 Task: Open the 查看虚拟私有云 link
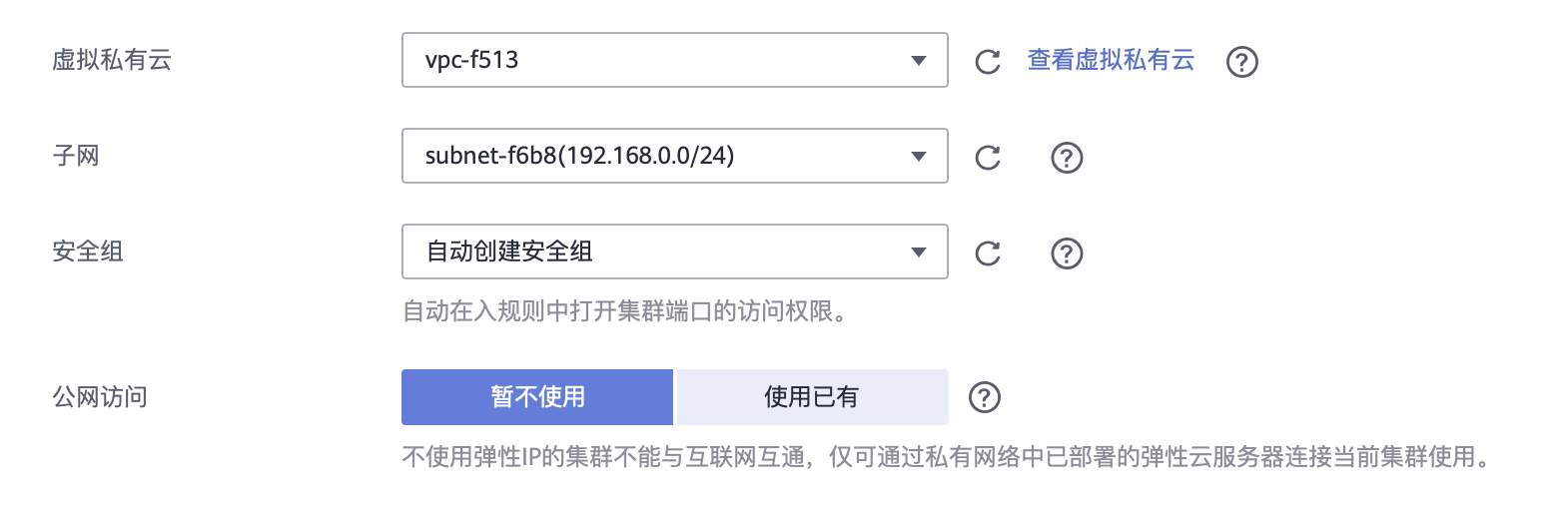point(1111,60)
